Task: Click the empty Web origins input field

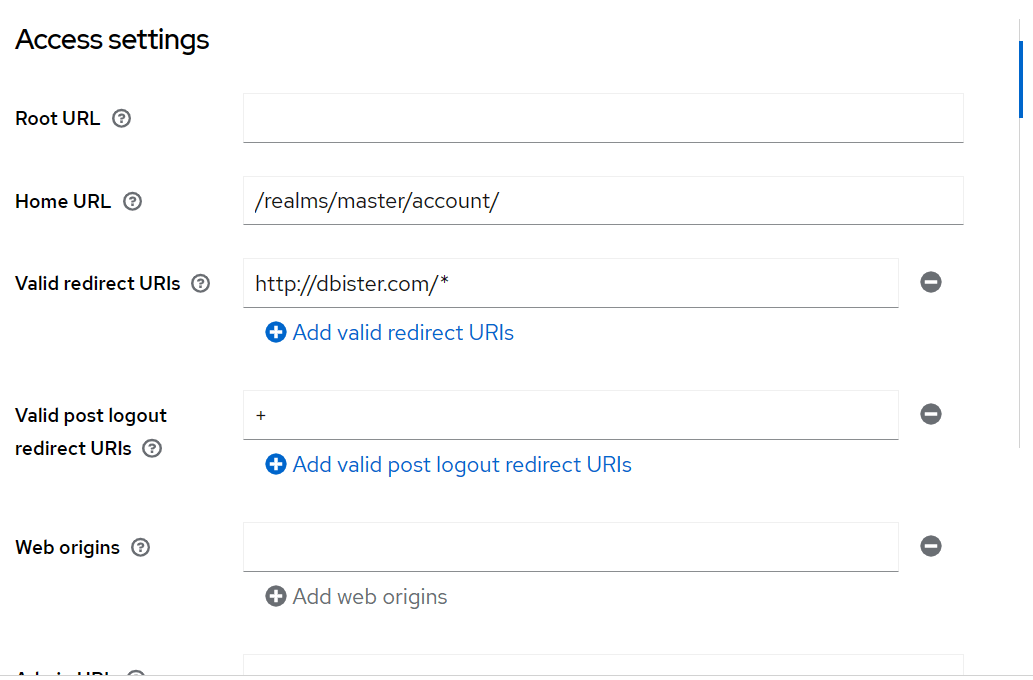Action: pos(570,546)
